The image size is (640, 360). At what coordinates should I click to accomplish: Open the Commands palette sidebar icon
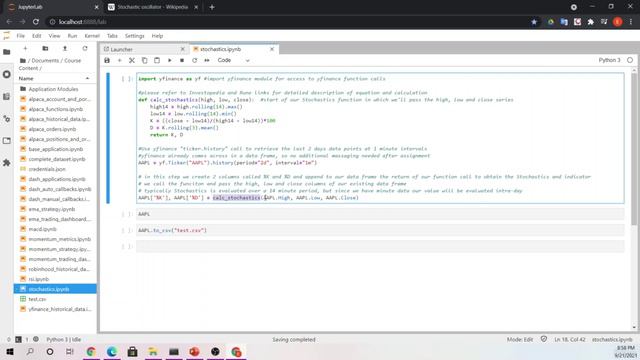[x=7, y=96]
